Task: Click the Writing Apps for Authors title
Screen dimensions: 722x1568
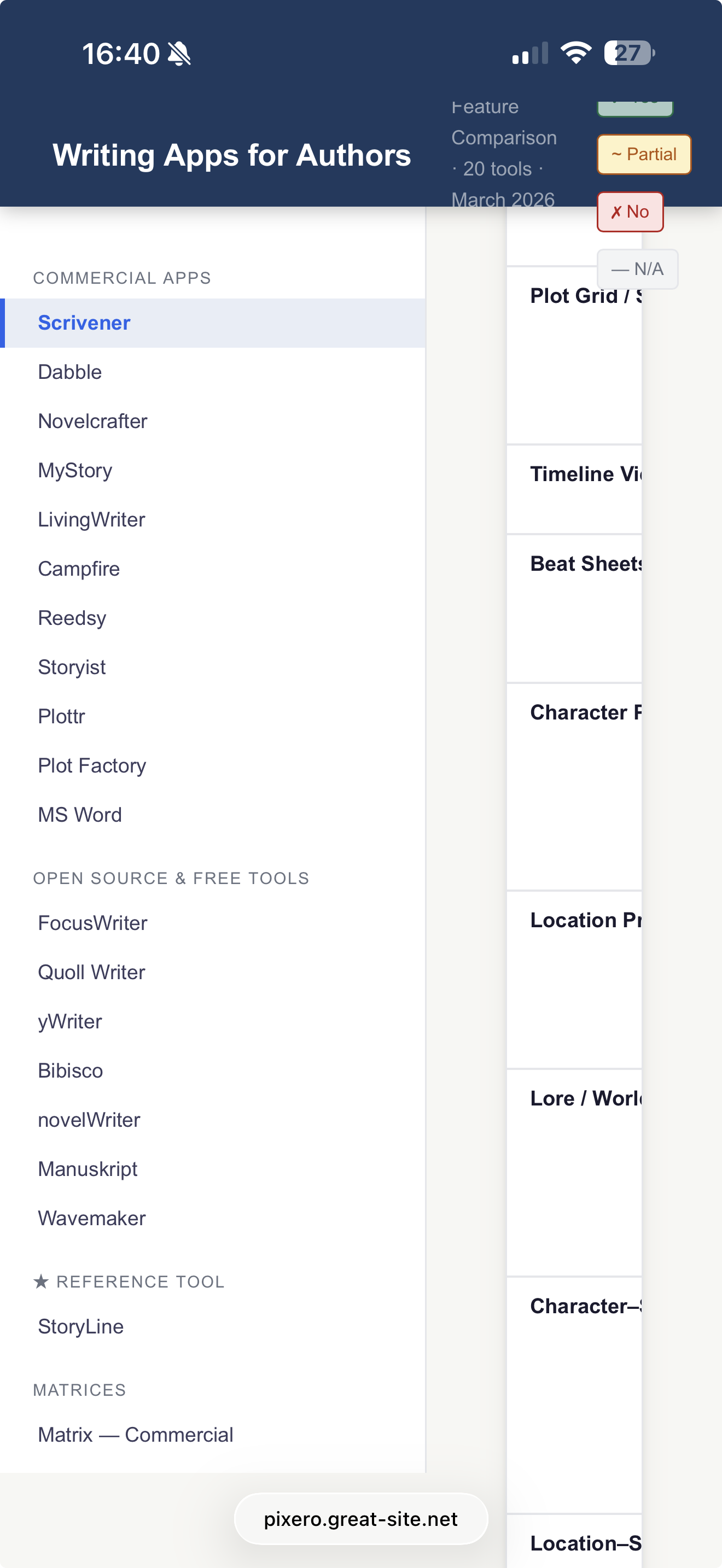Action: pyautogui.click(x=231, y=155)
